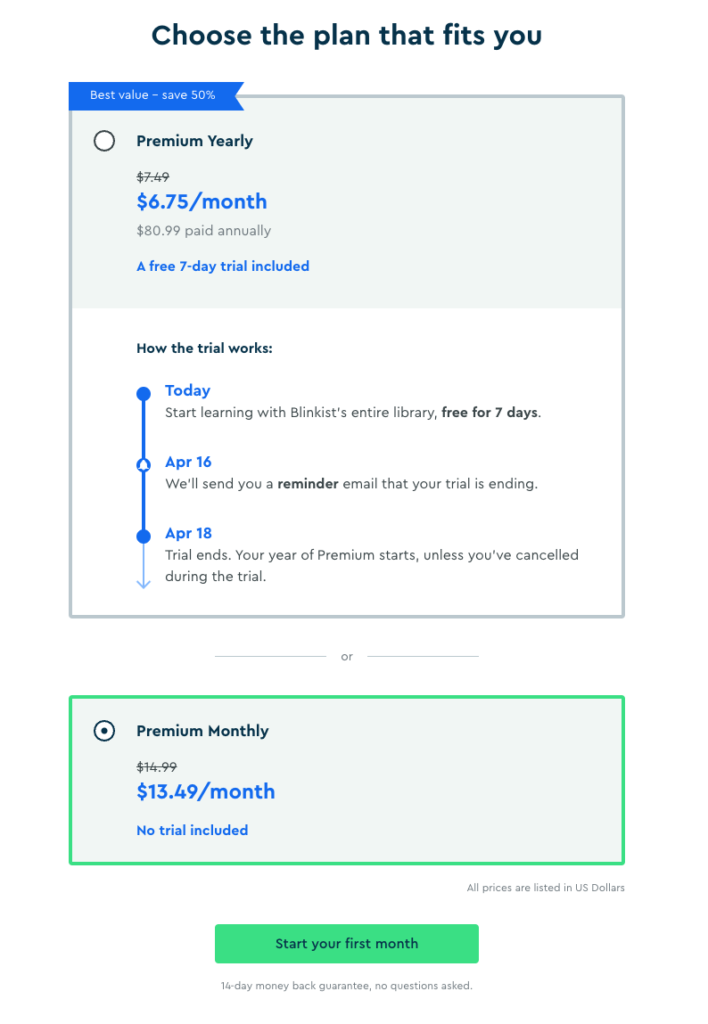Click the $13.49/month price text
708x1024 pixels.
[x=205, y=791]
